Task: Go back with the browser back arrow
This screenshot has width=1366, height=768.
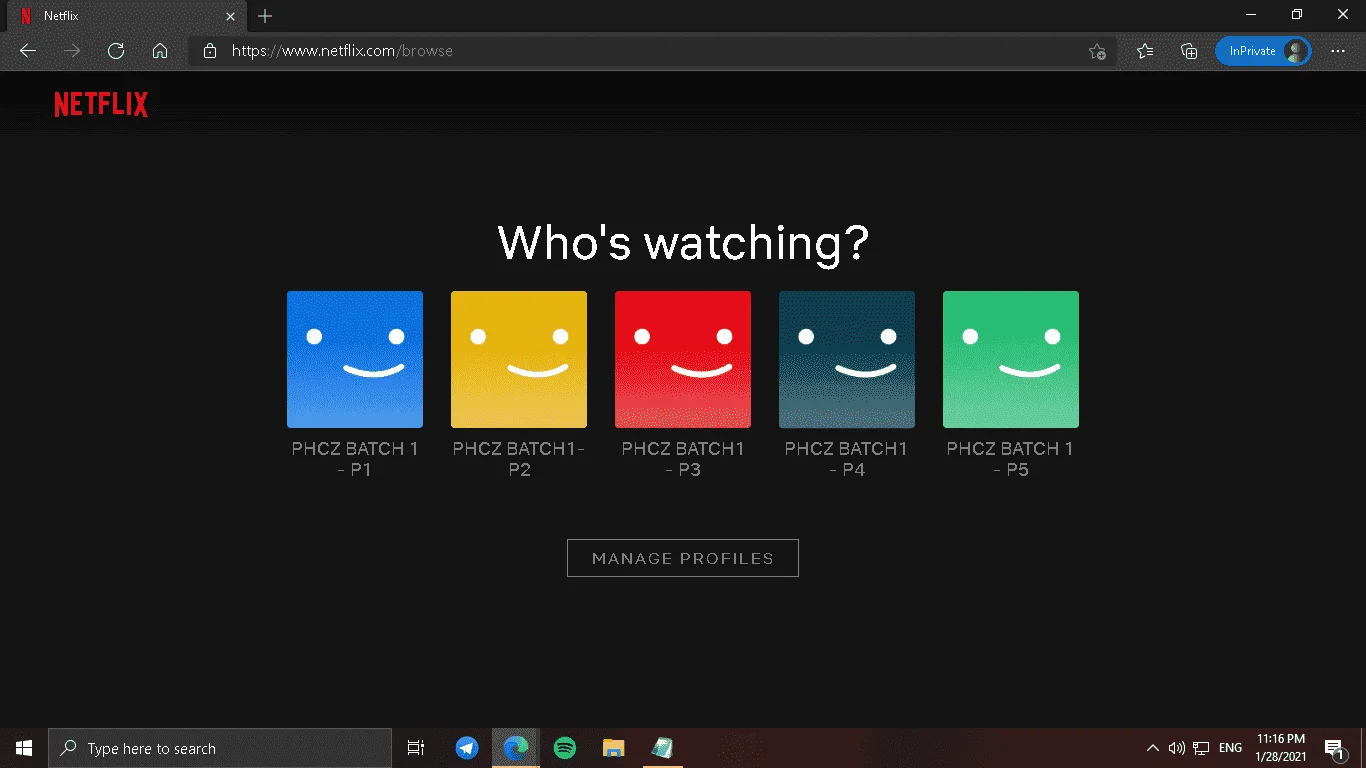Action: pyautogui.click(x=28, y=51)
